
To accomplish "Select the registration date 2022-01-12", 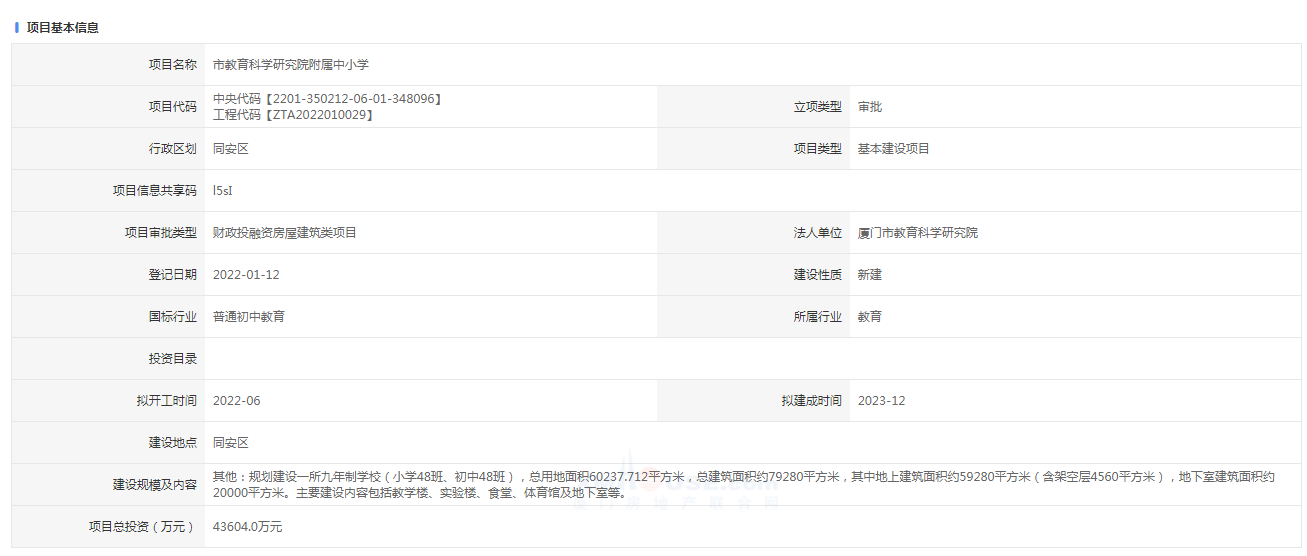I will tap(246, 275).
